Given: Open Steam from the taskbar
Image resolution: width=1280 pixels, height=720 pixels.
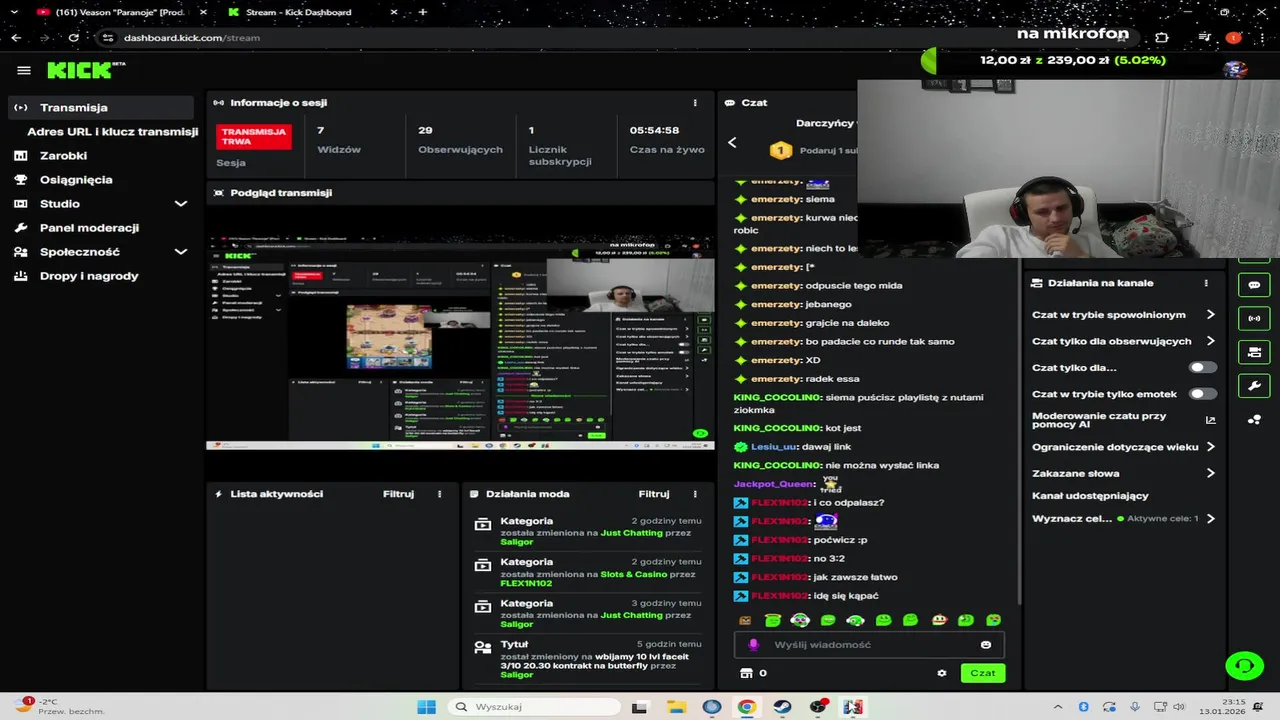Looking at the screenshot, I should coord(782,707).
